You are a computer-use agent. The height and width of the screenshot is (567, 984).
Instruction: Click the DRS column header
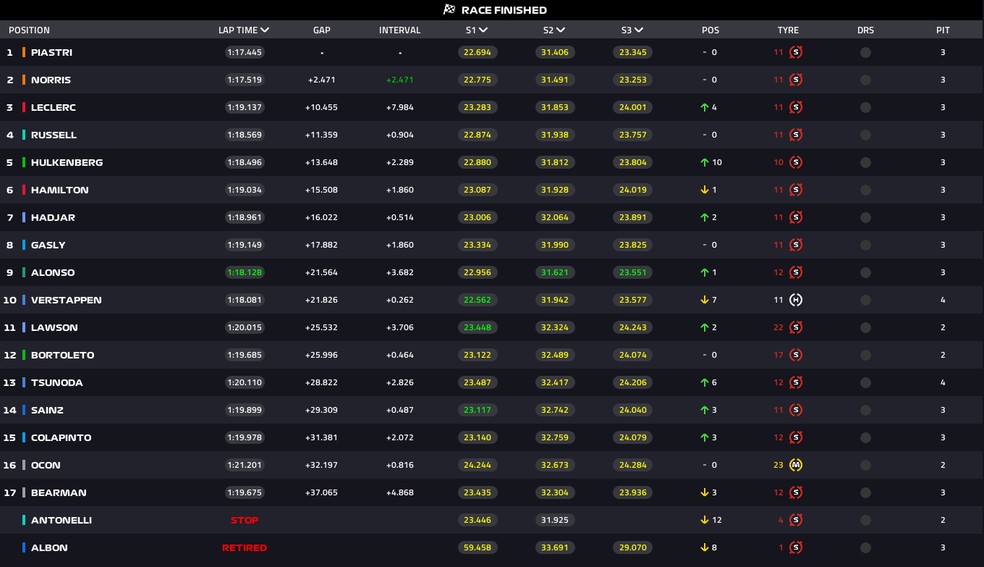tap(865, 30)
